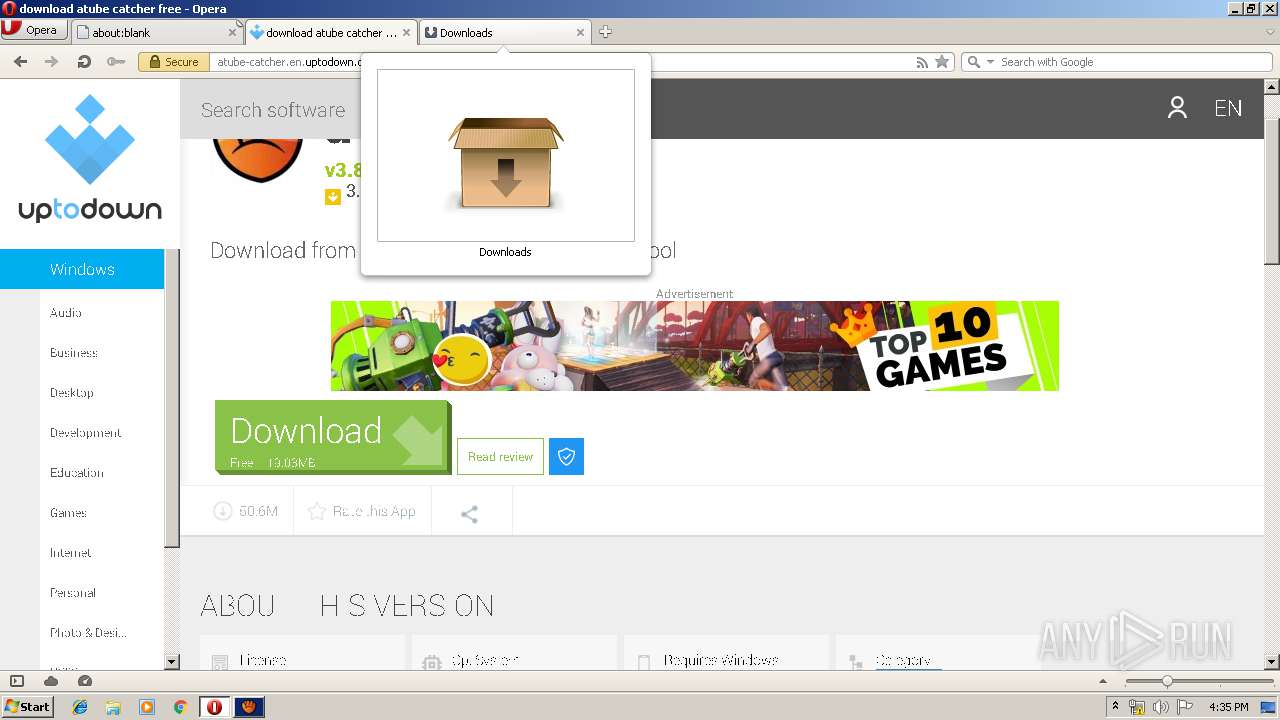Screen dimensions: 1280x720
Task: Click the Uptodown logo
Action: 90,158
